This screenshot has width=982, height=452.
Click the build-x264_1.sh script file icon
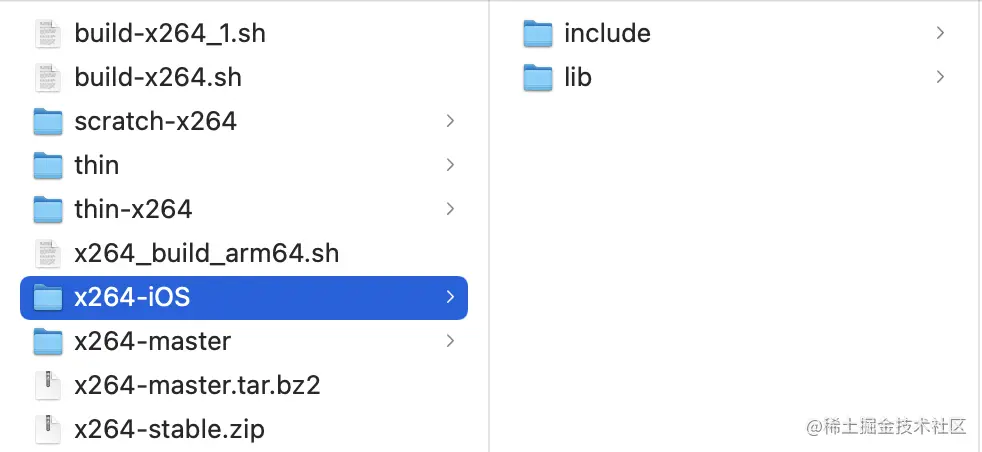click(48, 33)
